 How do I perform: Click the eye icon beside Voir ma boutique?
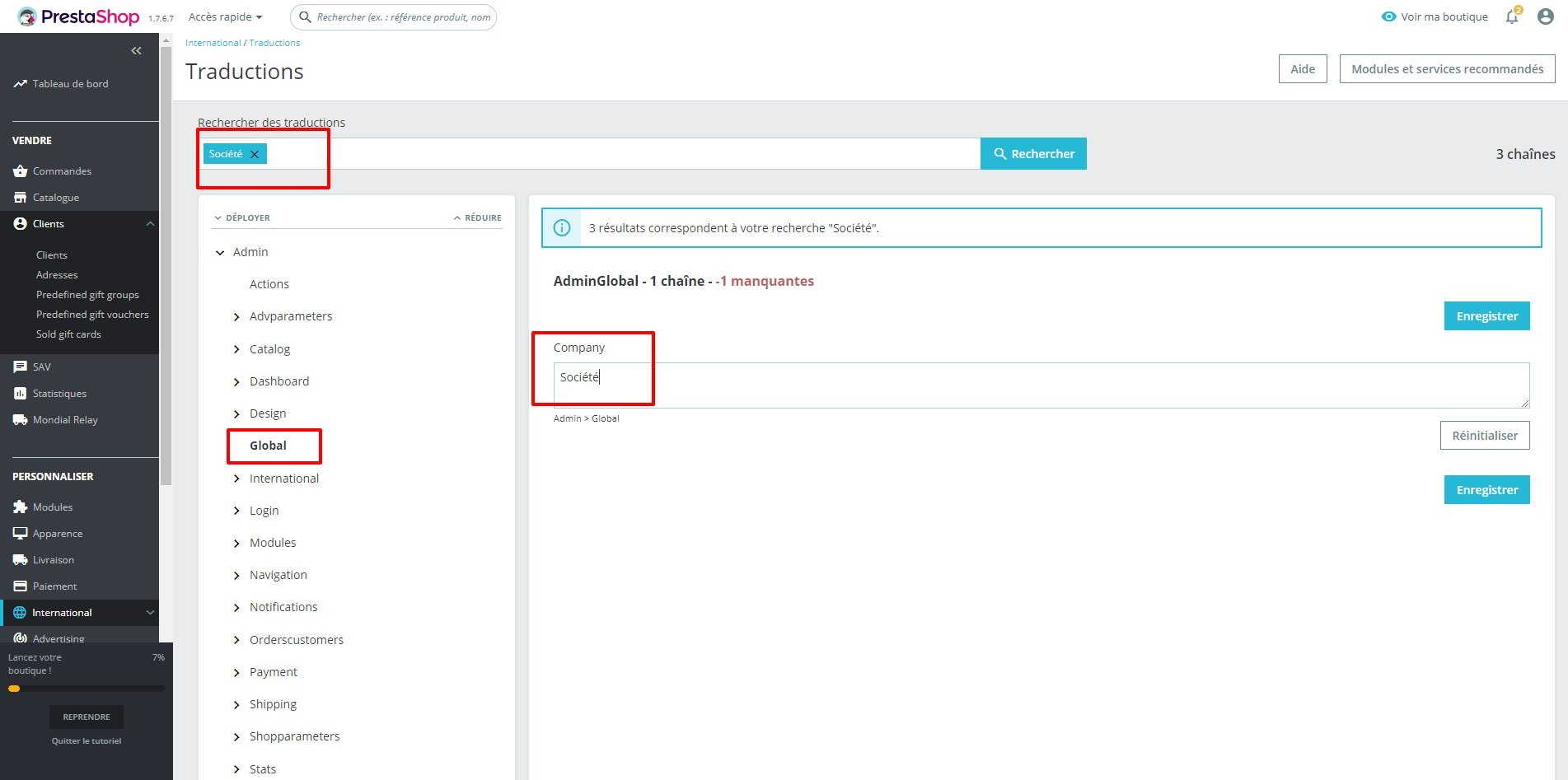(x=1389, y=16)
